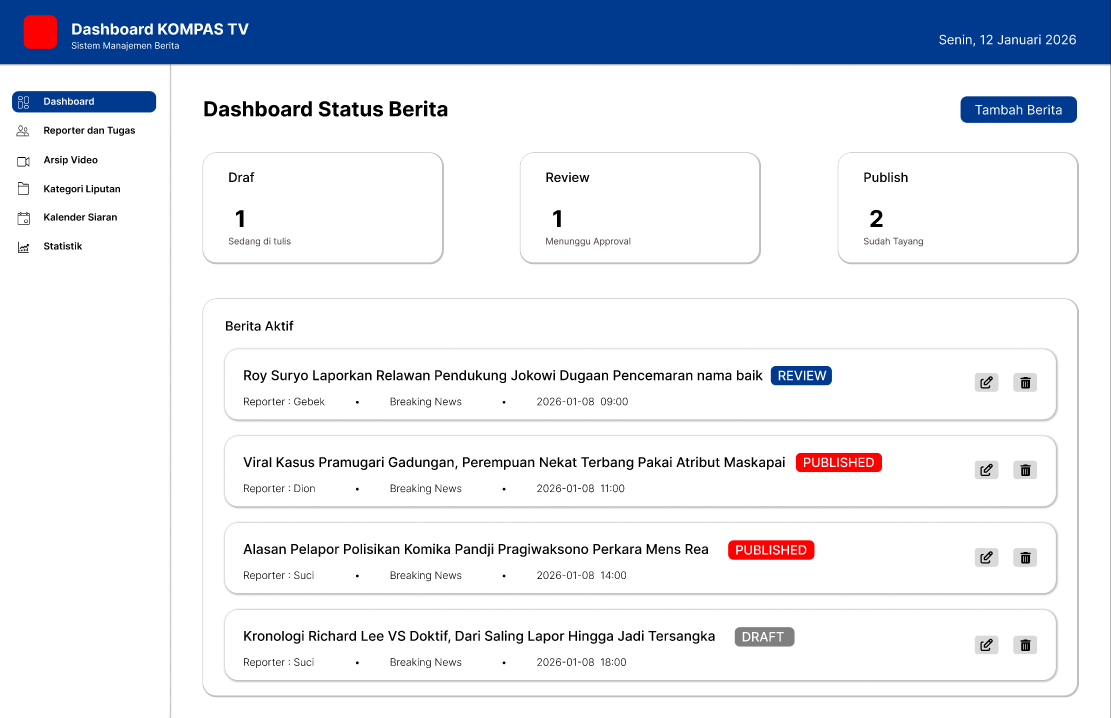Image resolution: width=1111 pixels, height=718 pixels.
Task: Edit the Pramugari Gadungan news item
Action: [986, 470]
